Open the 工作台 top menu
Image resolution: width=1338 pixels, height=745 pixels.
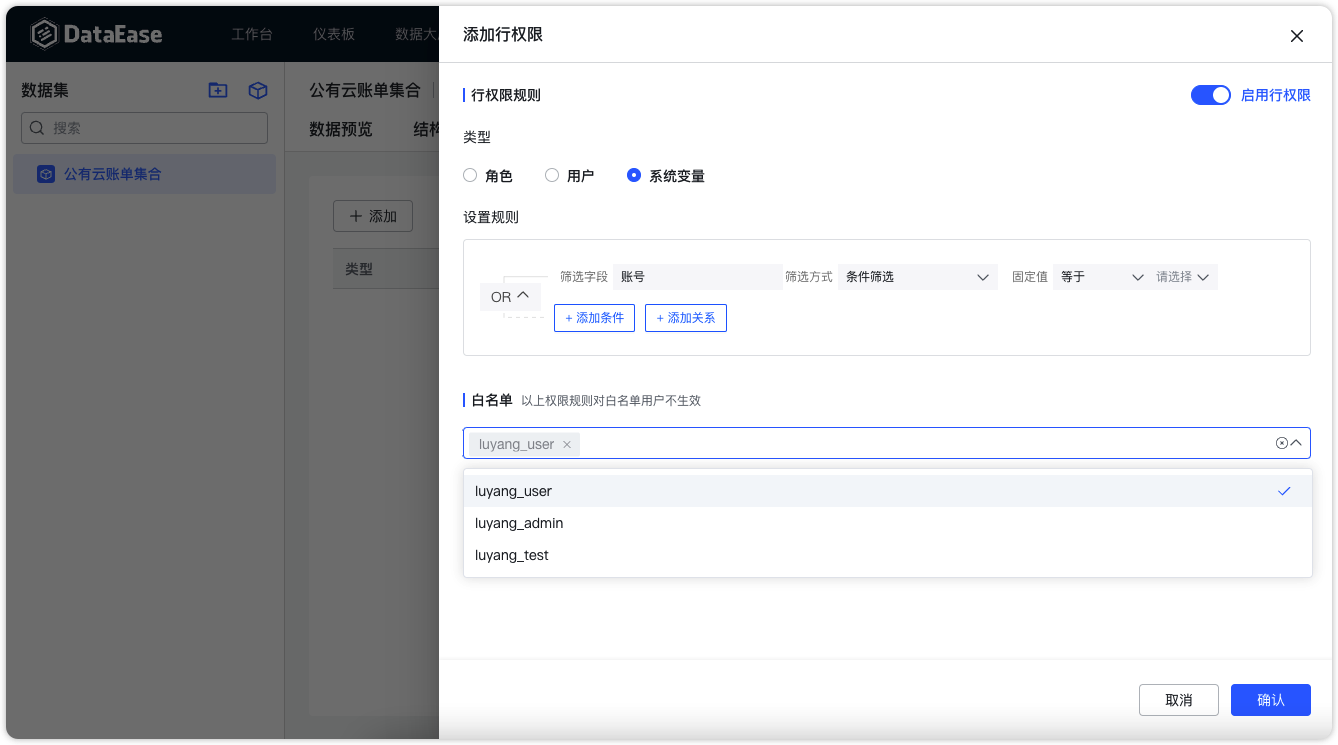(x=252, y=34)
